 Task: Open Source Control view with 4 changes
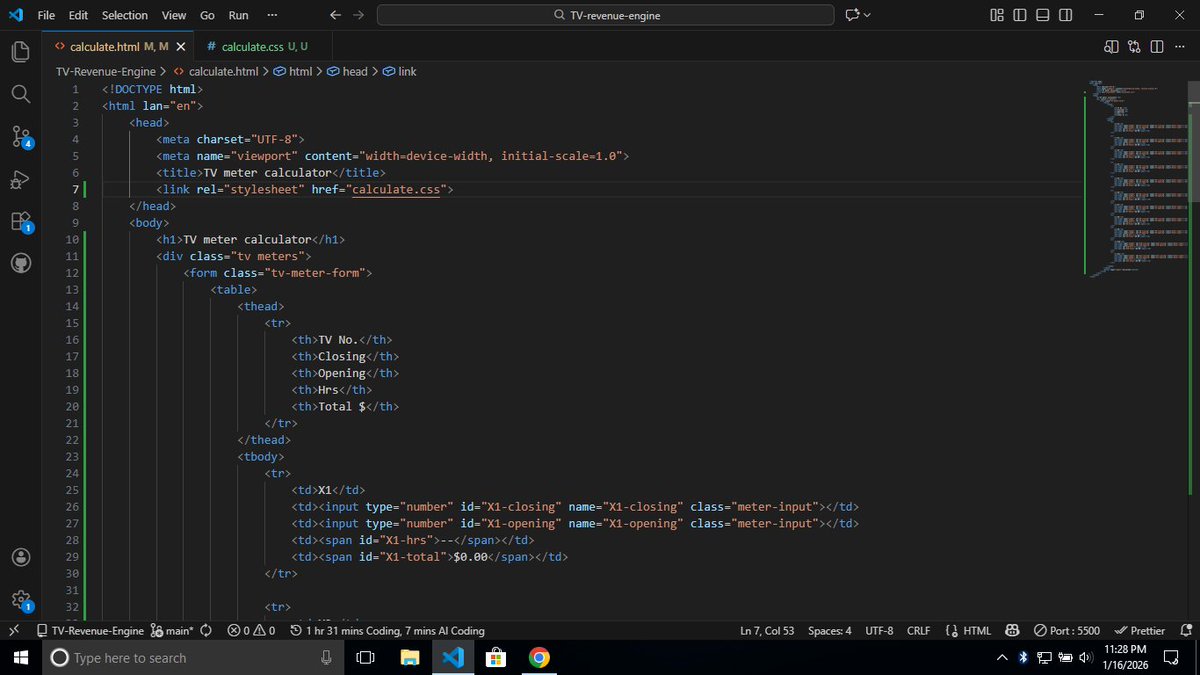21,136
